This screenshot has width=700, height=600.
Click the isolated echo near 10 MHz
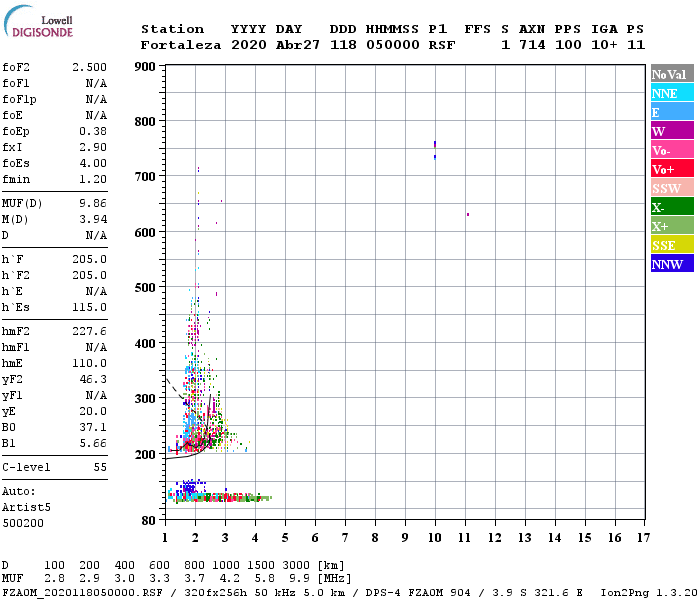435,150
